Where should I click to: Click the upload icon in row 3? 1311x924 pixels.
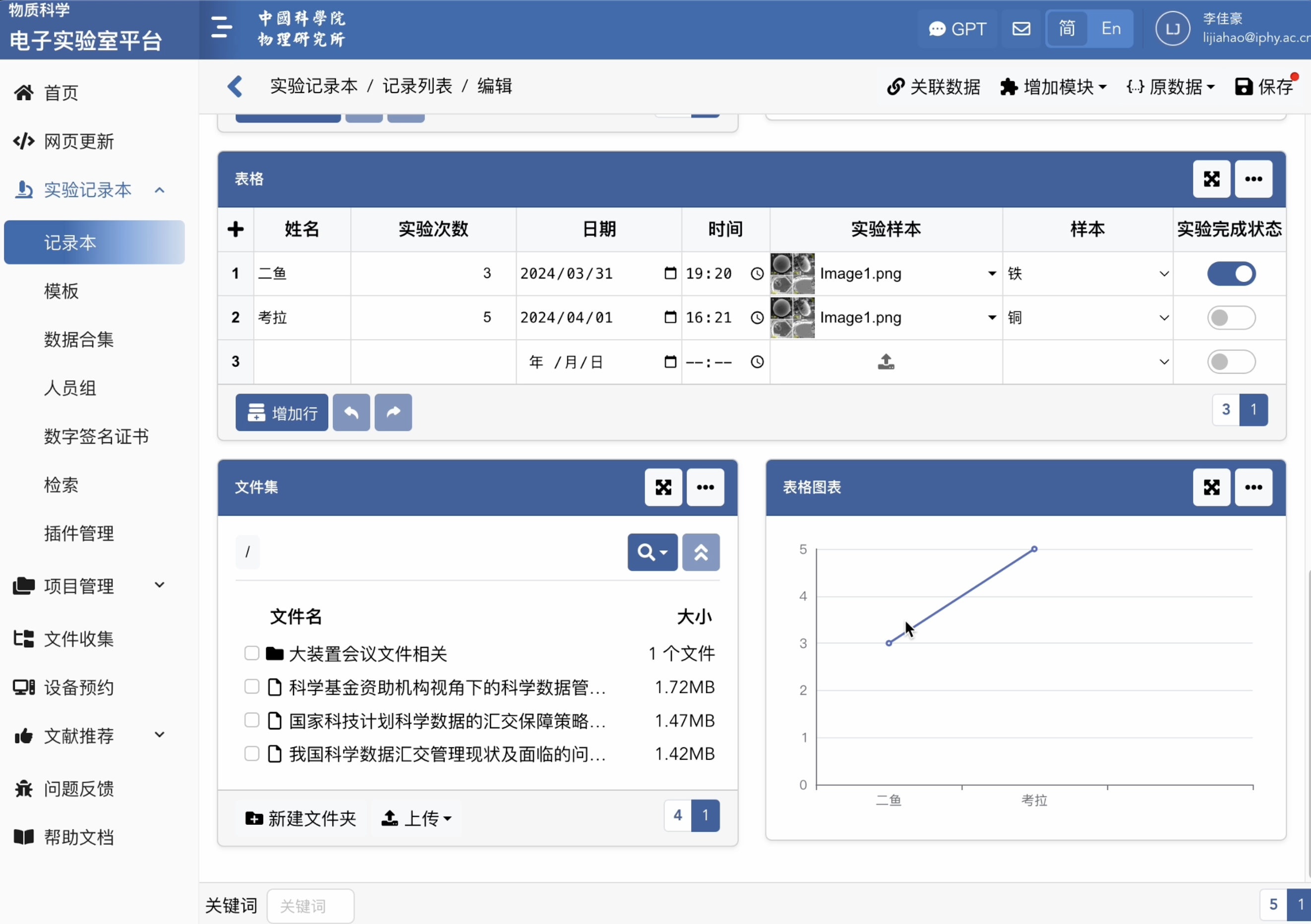pos(886,362)
